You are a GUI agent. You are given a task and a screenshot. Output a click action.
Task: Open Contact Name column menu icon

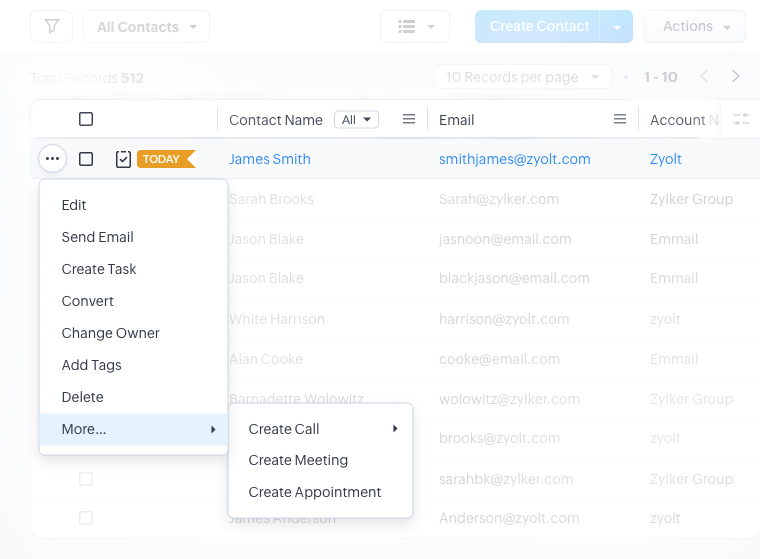[x=408, y=120]
